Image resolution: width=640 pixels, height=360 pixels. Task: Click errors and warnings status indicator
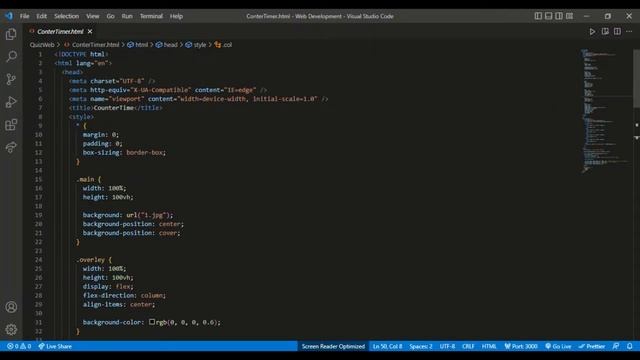click(19, 346)
